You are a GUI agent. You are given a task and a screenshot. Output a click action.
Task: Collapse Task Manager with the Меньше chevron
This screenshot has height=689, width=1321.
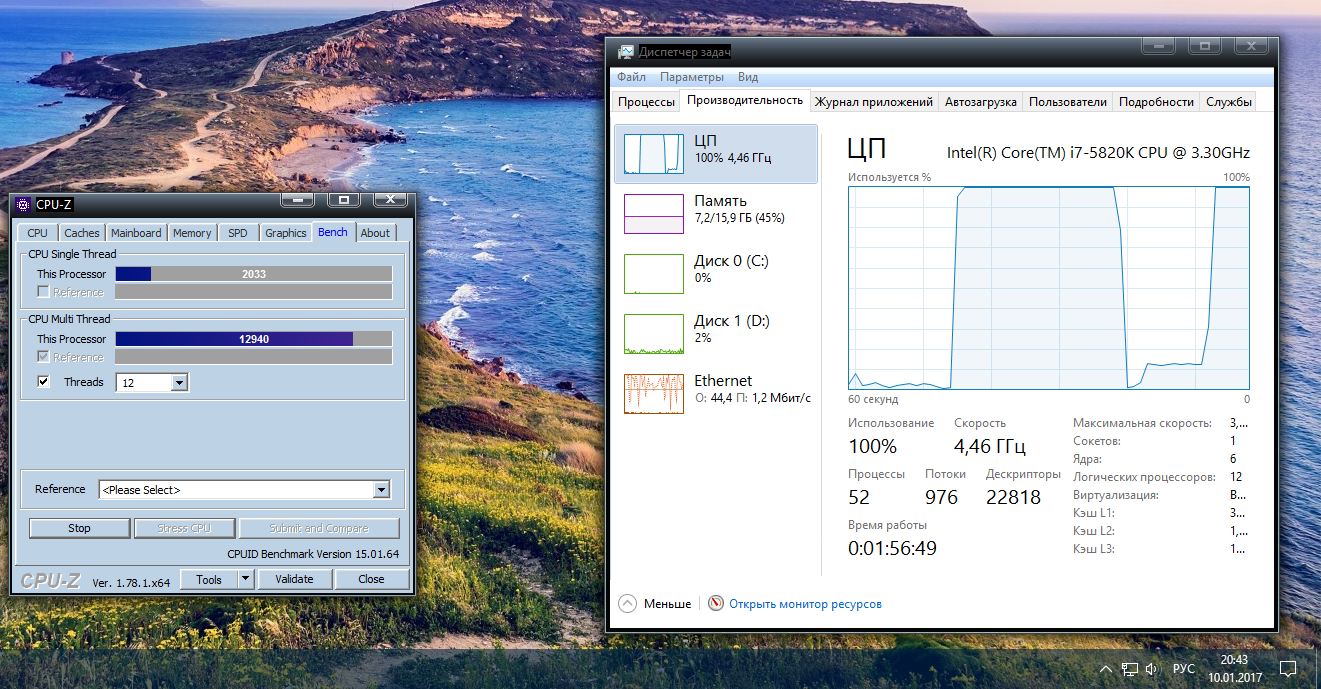coord(627,604)
